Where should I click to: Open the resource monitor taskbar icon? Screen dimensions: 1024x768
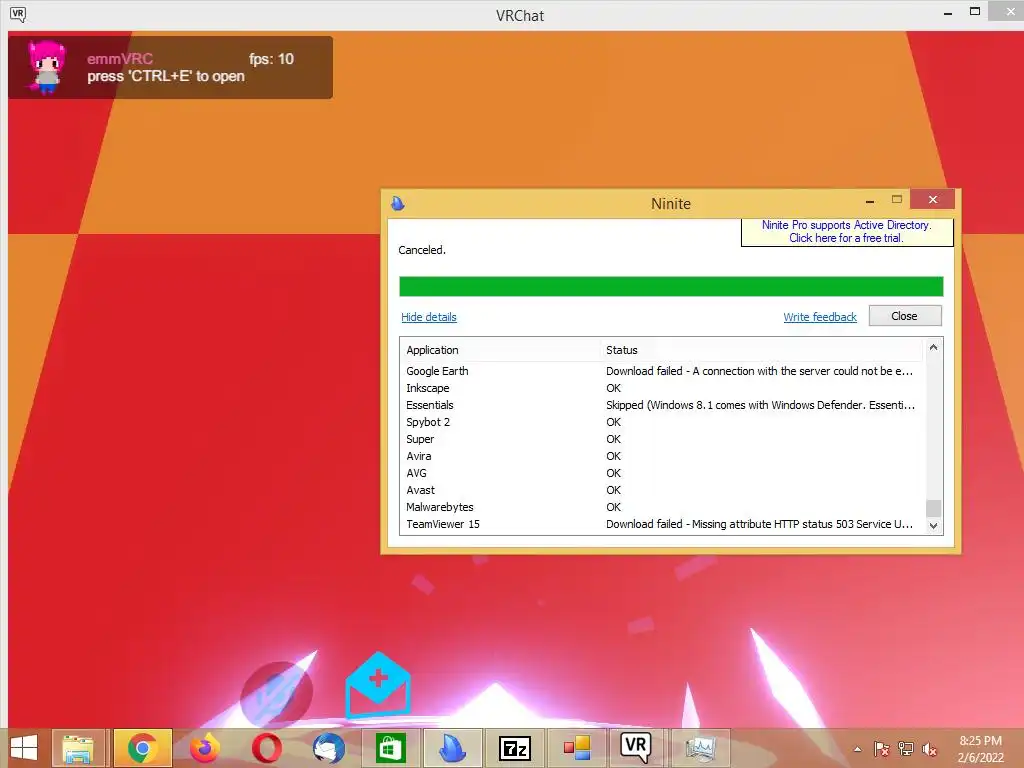tap(699, 748)
